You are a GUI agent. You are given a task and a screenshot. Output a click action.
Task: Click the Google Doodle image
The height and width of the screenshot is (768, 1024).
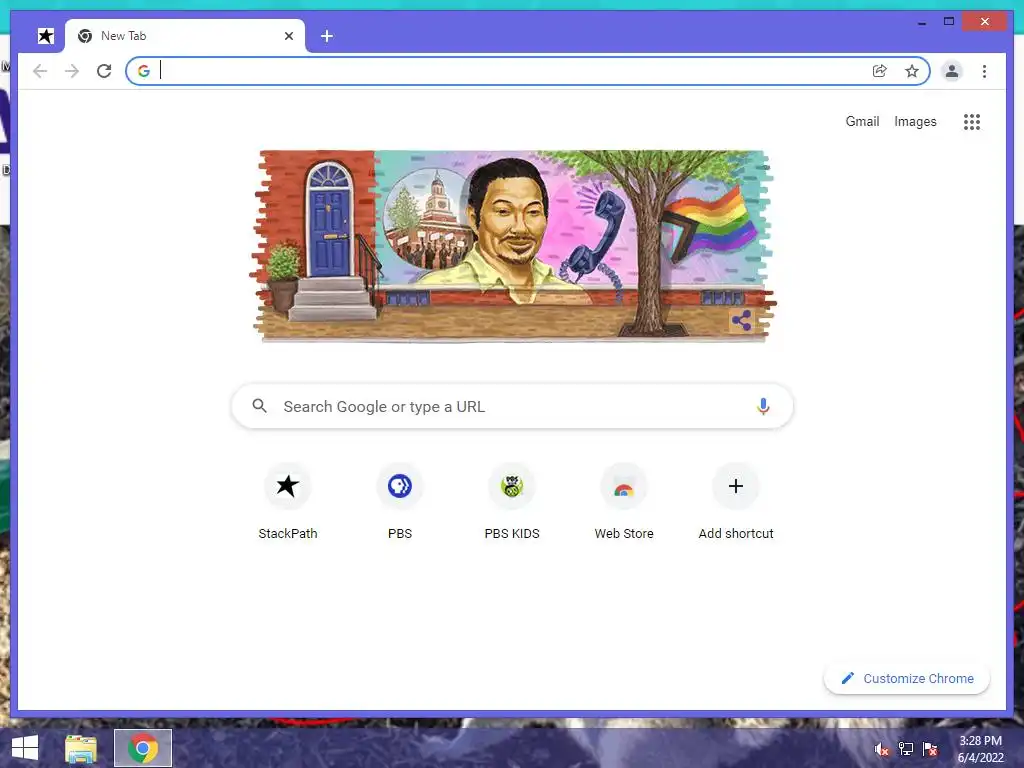coord(513,246)
